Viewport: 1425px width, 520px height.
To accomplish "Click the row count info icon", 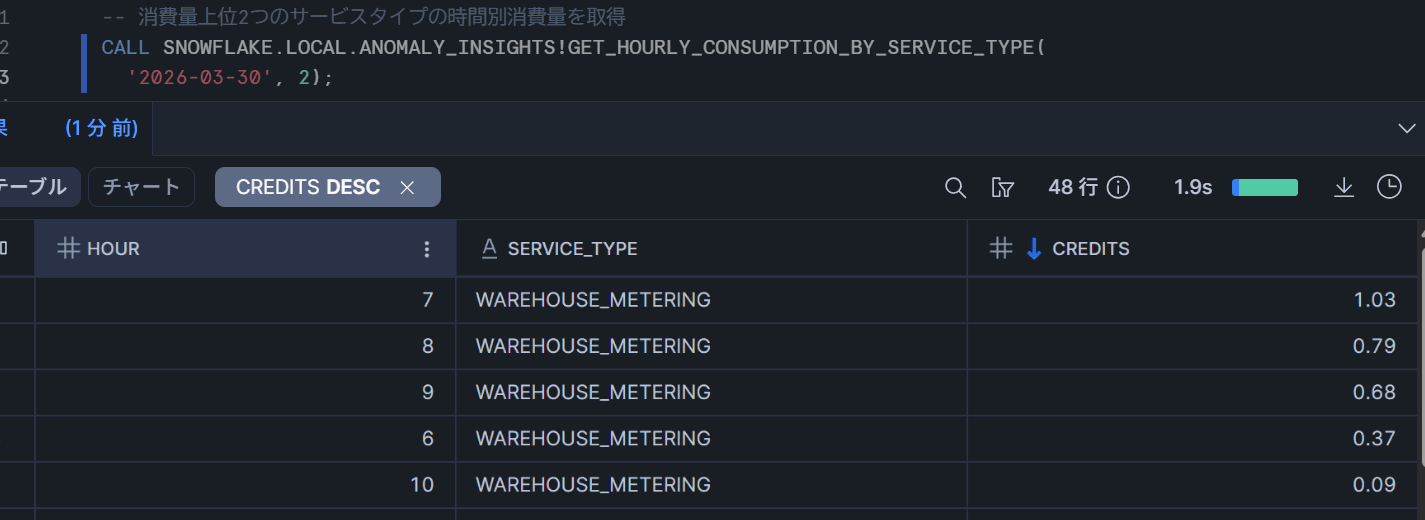I will 1119,187.
